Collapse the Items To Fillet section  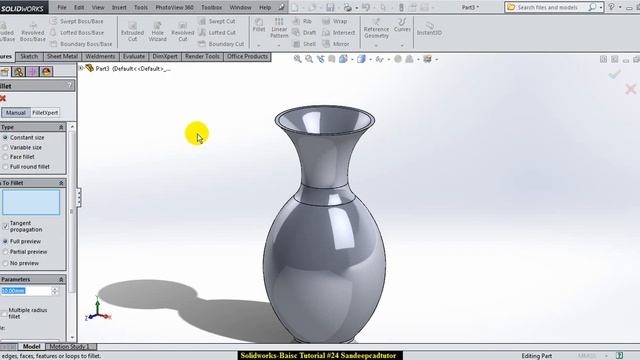pyautogui.click(x=61, y=183)
